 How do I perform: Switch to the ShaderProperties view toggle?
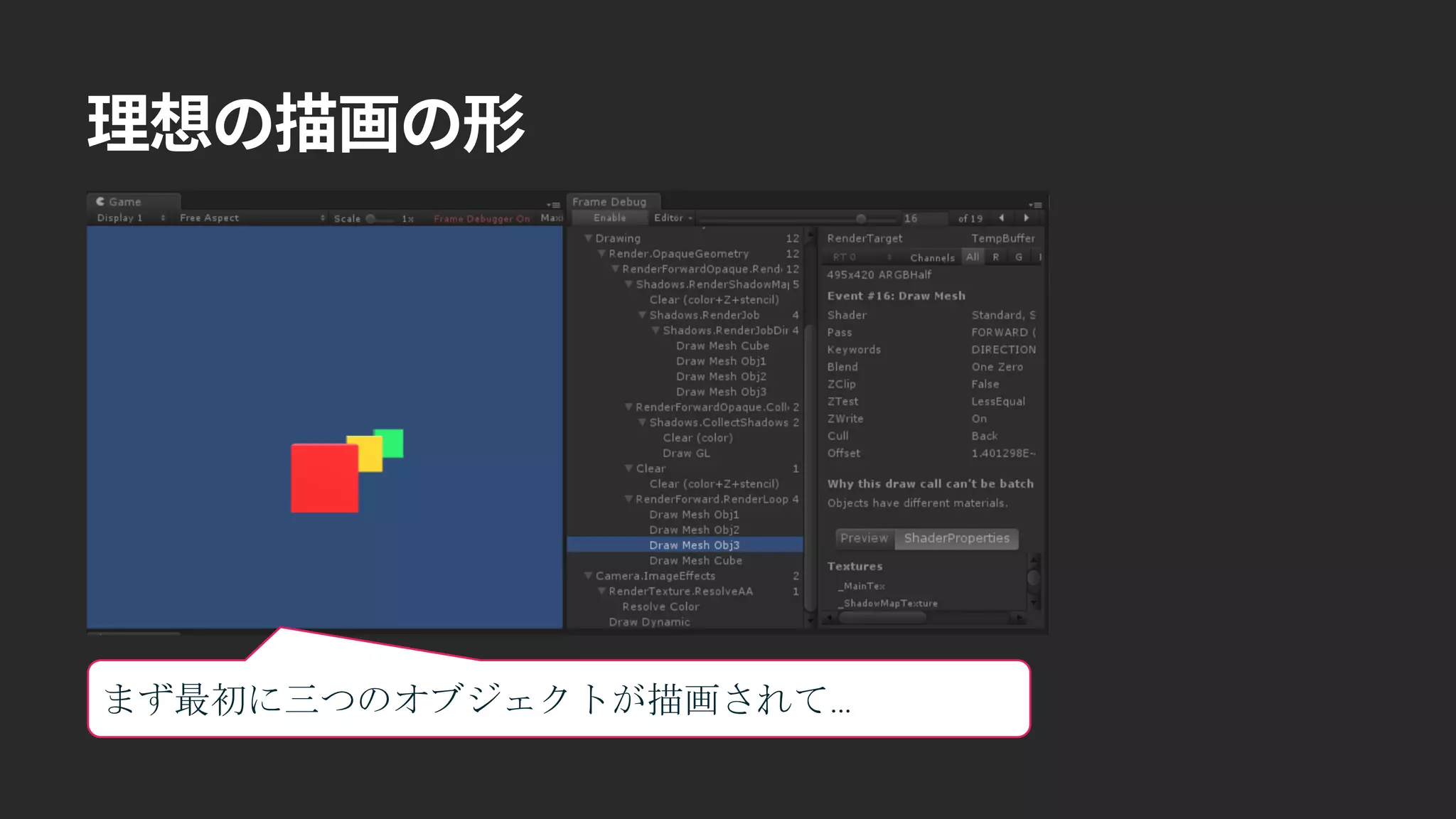[x=956, y=538]
